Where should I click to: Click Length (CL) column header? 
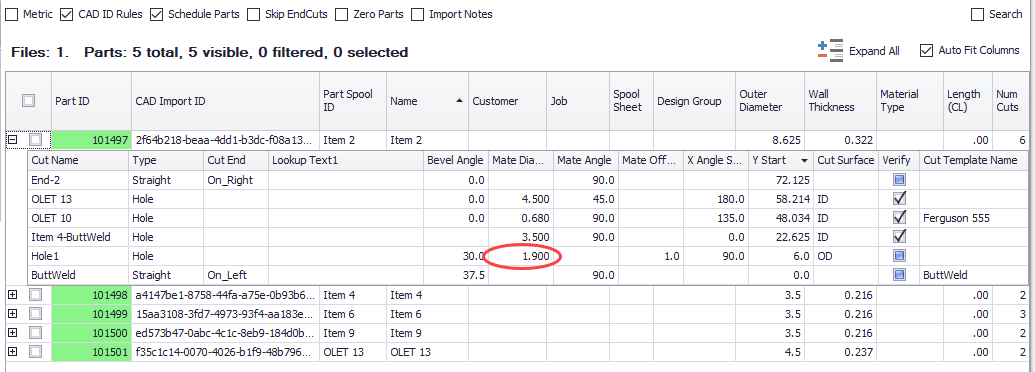(x=967, y=101)
